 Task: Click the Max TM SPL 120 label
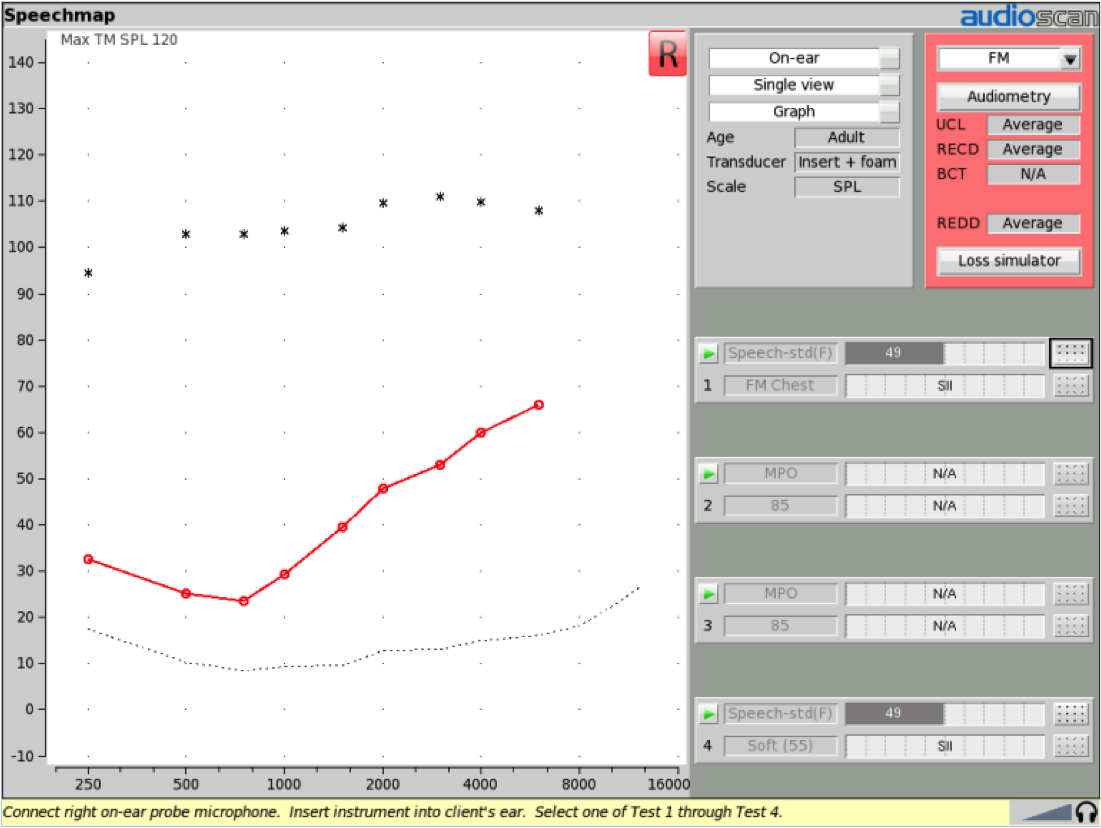tap(119, 40)
